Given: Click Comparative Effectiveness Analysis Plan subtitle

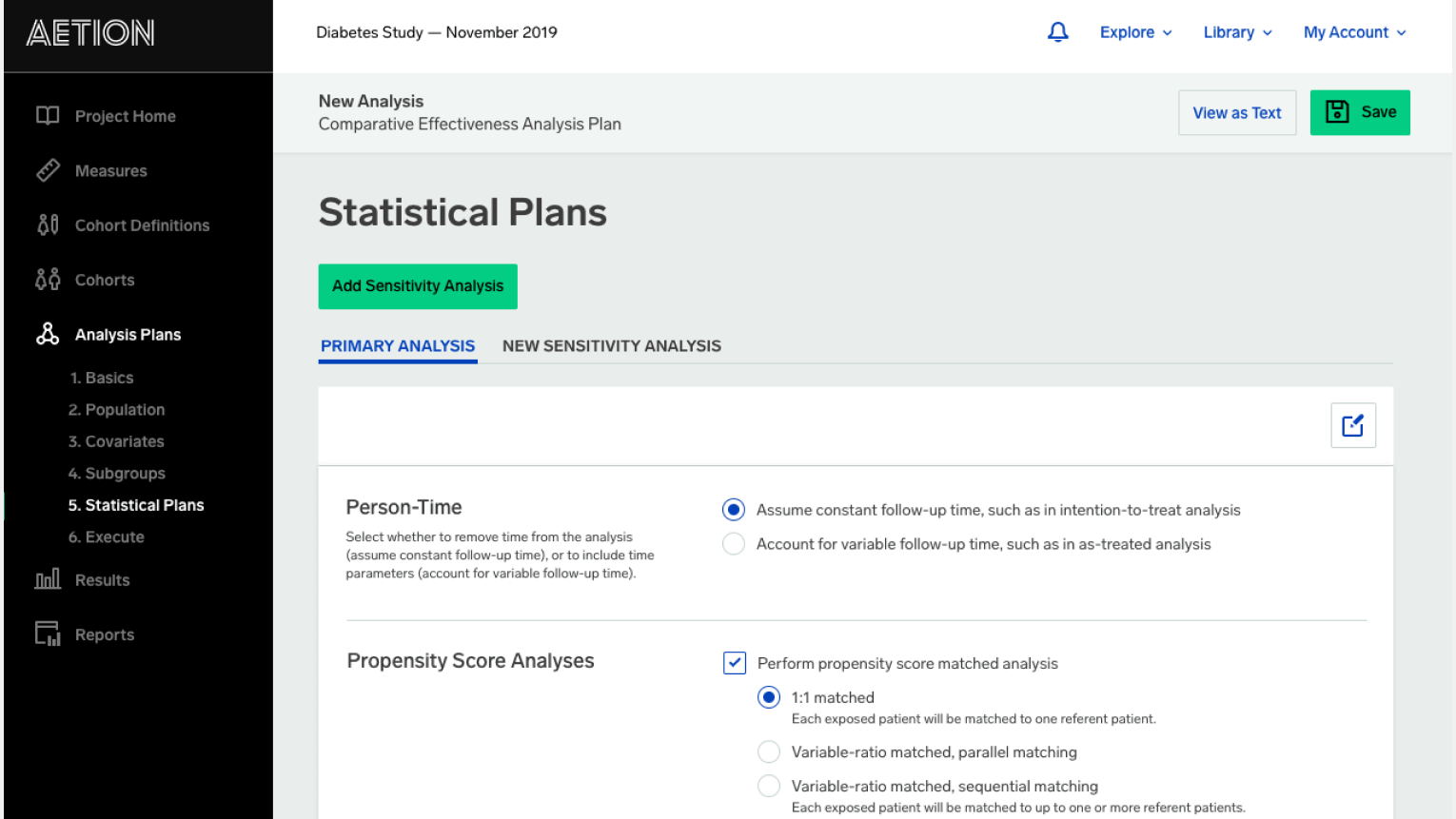Looking at the screenshot, I should click(470, 125).
